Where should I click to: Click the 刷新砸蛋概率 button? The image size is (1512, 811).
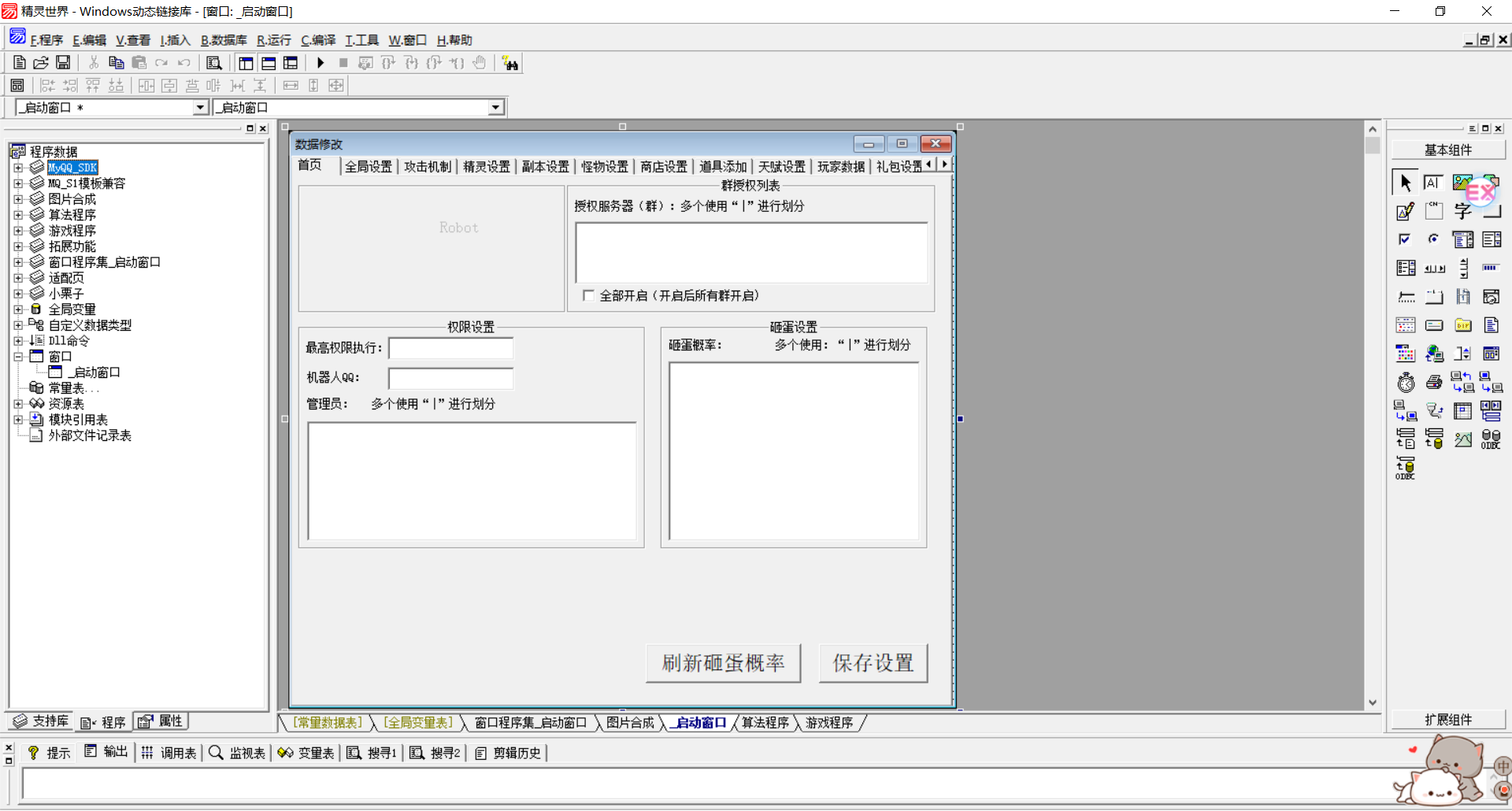(723, 663)
